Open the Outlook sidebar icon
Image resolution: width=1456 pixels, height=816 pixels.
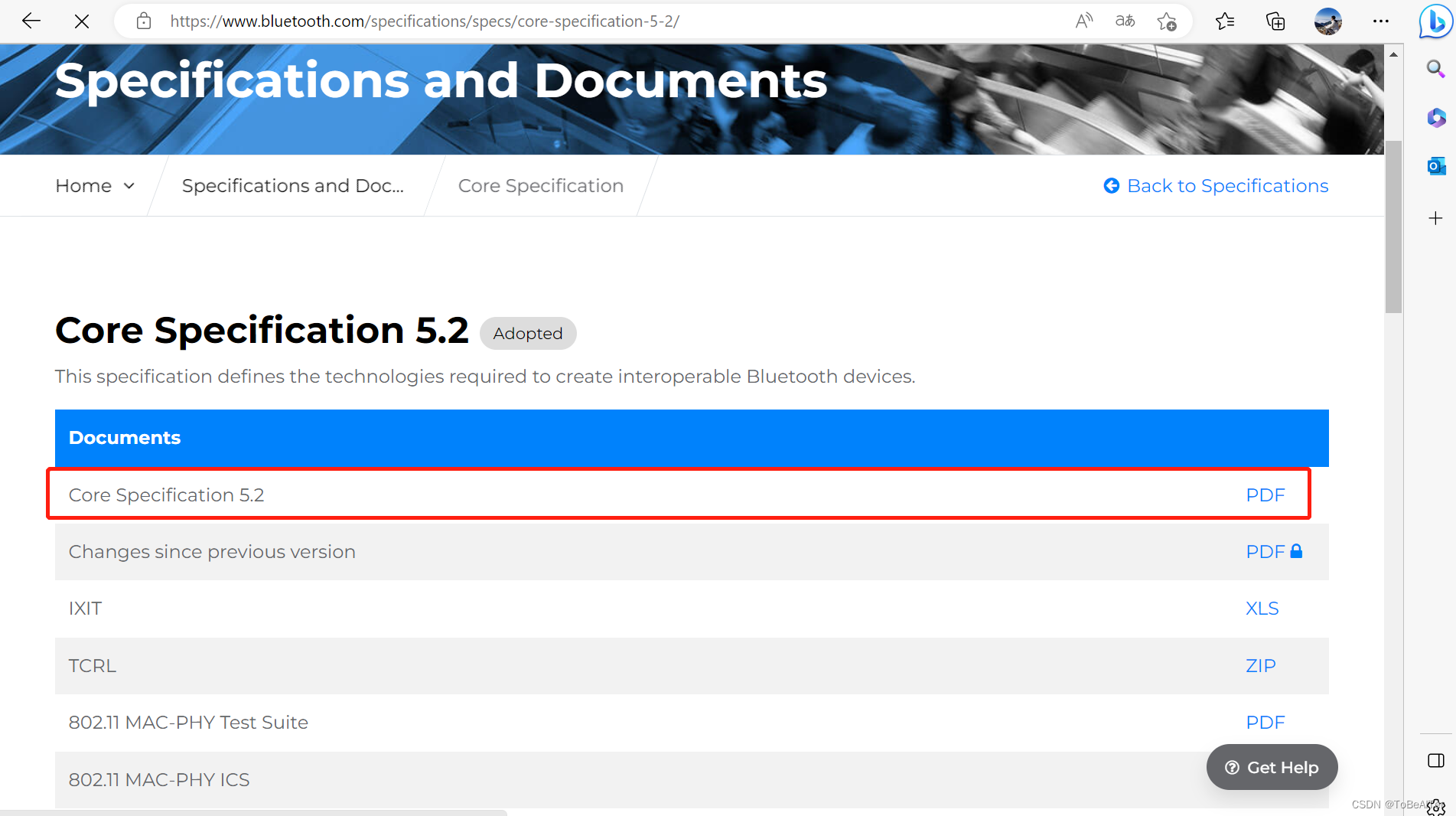pyautogui.click(x=1435, y=166)
